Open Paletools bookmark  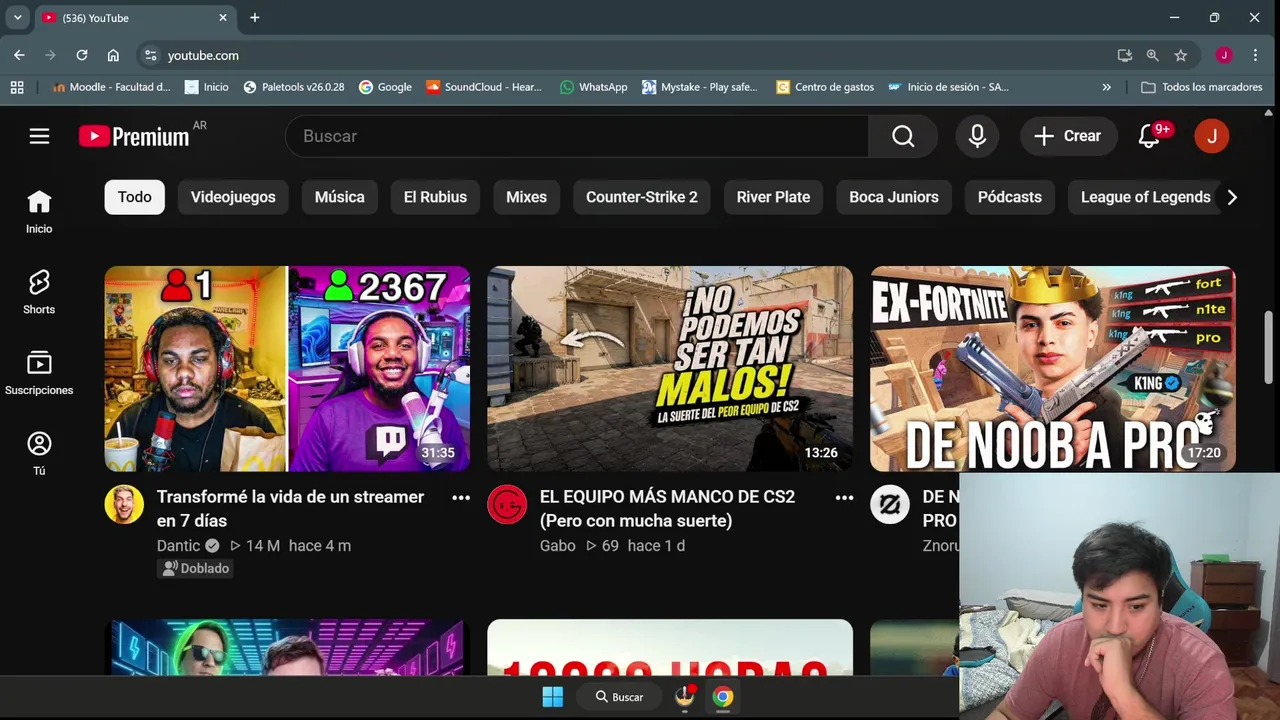pyautogui.click(x=294, y=87)
